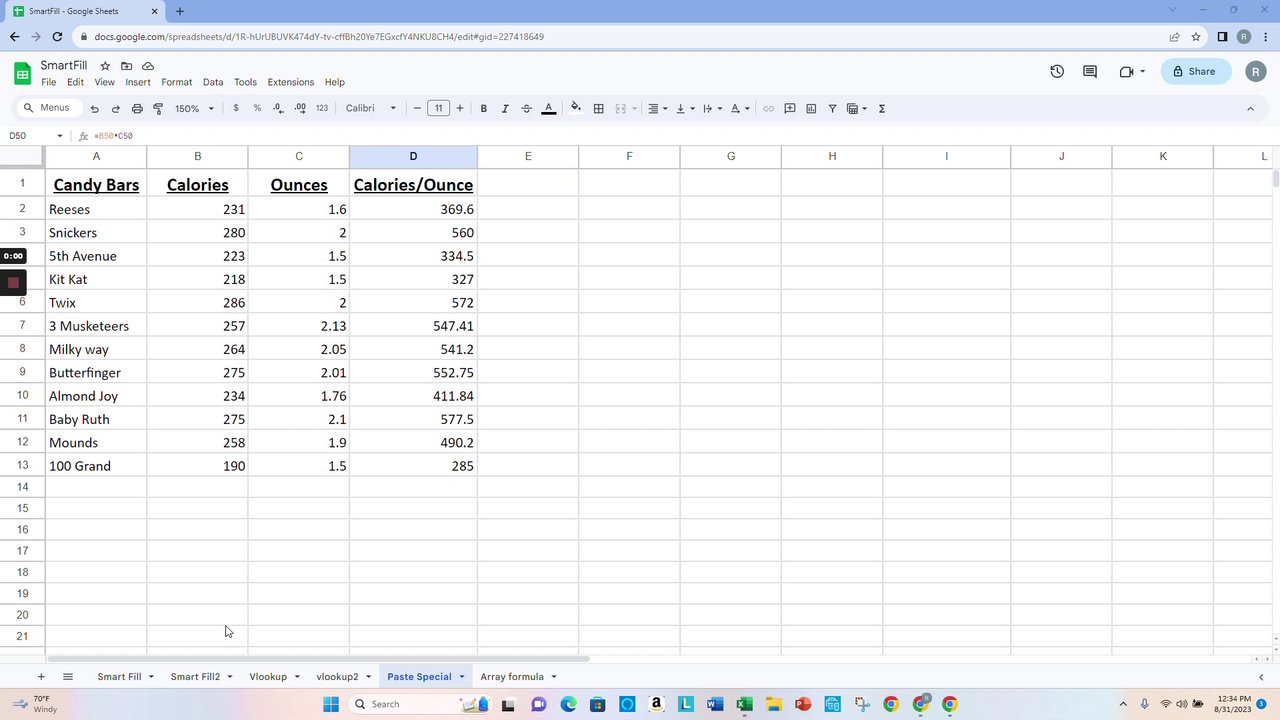
Task: Open the text color picker
Action: click(x=548, y=108)
